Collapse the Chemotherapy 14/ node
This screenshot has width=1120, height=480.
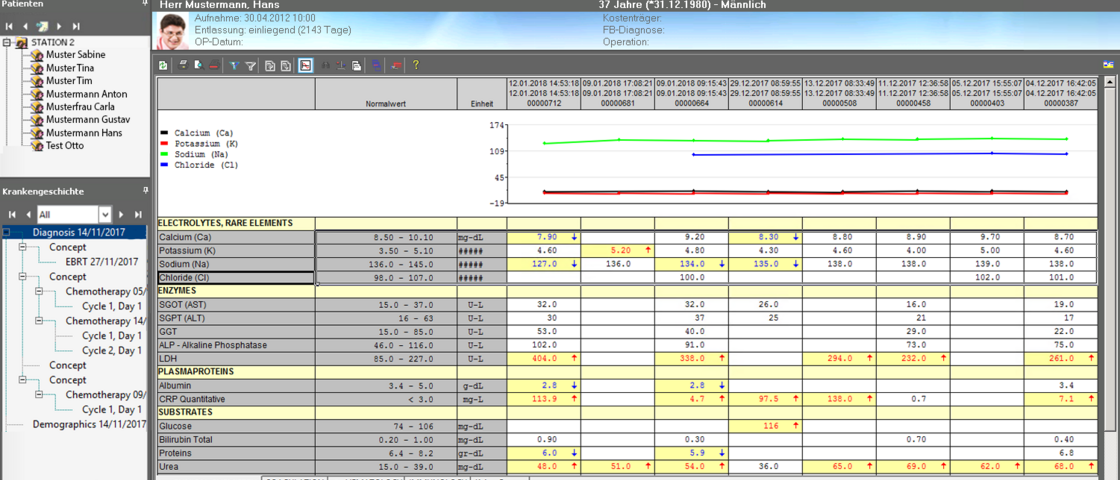(x=39, y=321)
